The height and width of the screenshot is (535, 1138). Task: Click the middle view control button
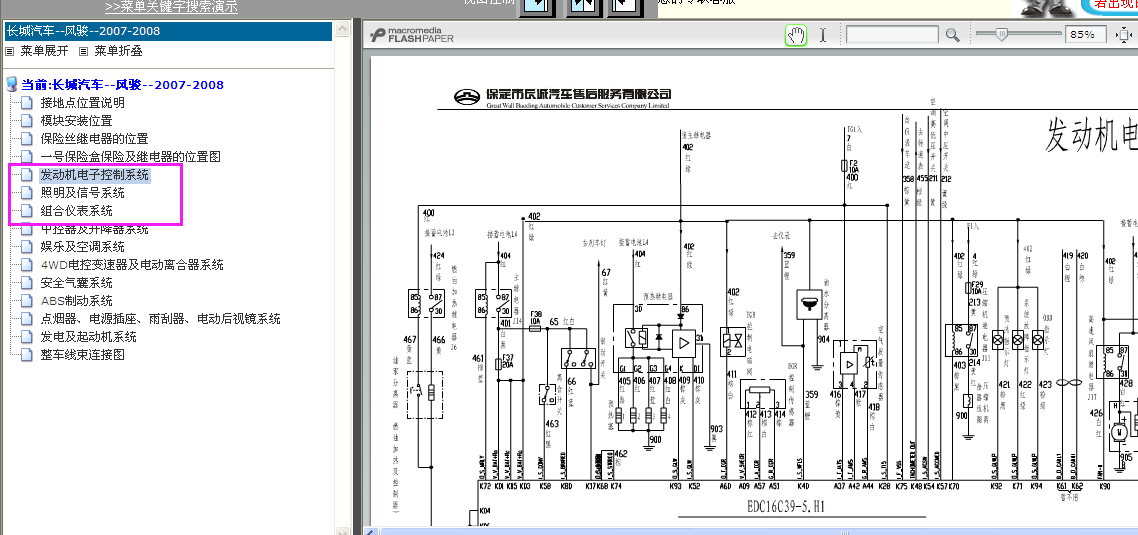point(583,7)
